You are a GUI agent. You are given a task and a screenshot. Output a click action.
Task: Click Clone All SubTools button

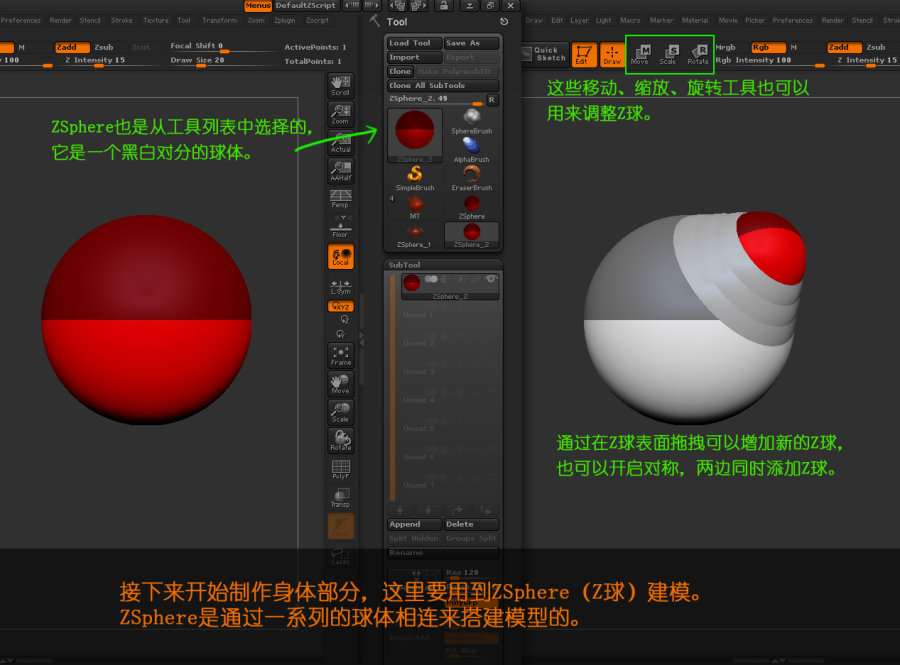(x=443, y=85)
